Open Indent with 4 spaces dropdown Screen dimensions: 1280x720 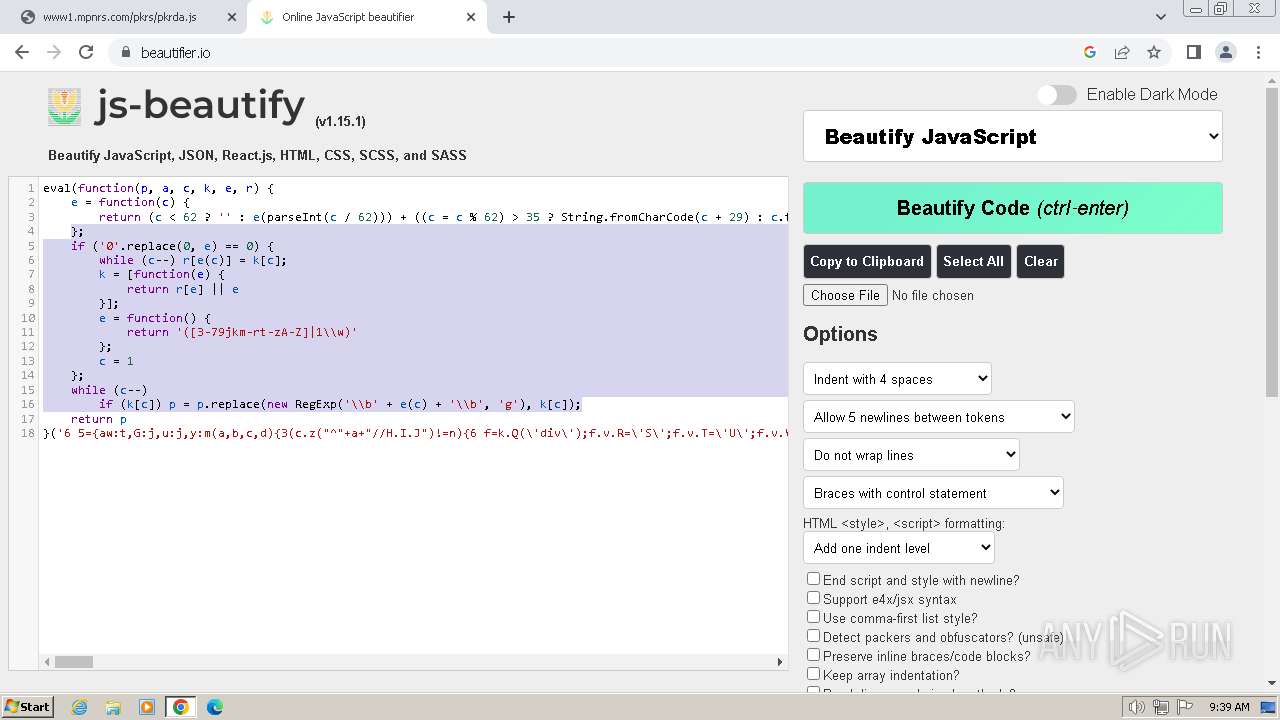(897, 379)
